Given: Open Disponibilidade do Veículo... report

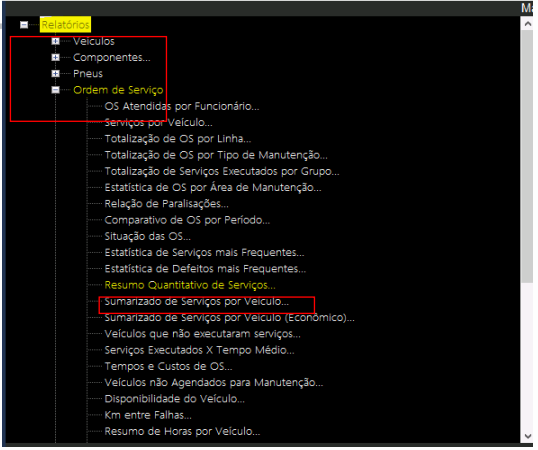Looking at the screenshot, I should [175, 399].
